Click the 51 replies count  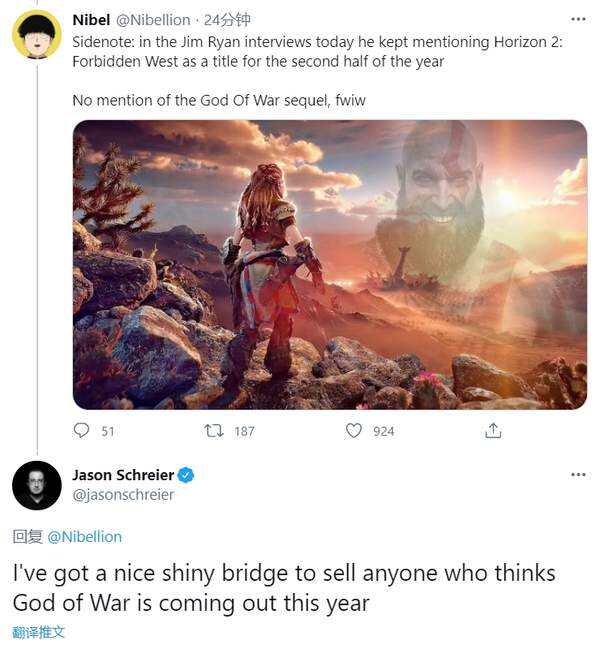[x=108, y=431]
